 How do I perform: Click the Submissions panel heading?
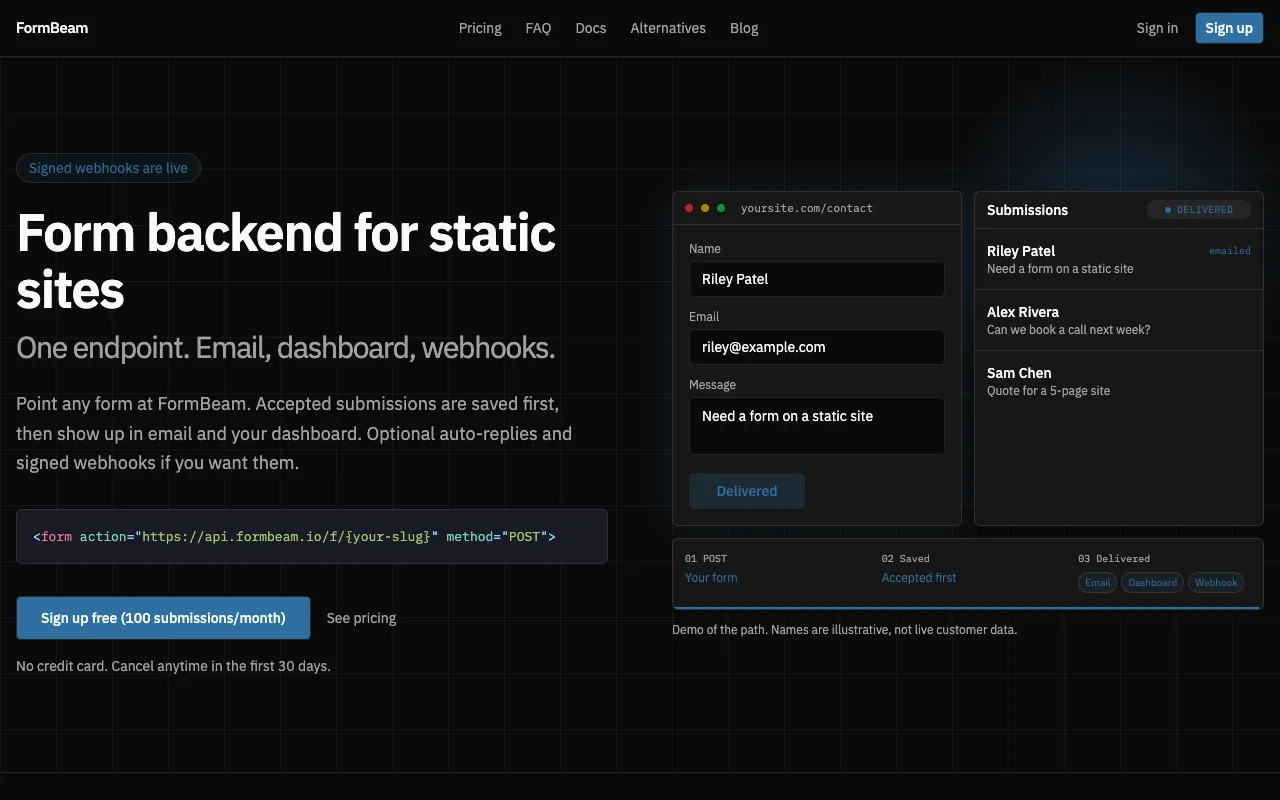click(x=1027, y=210)
